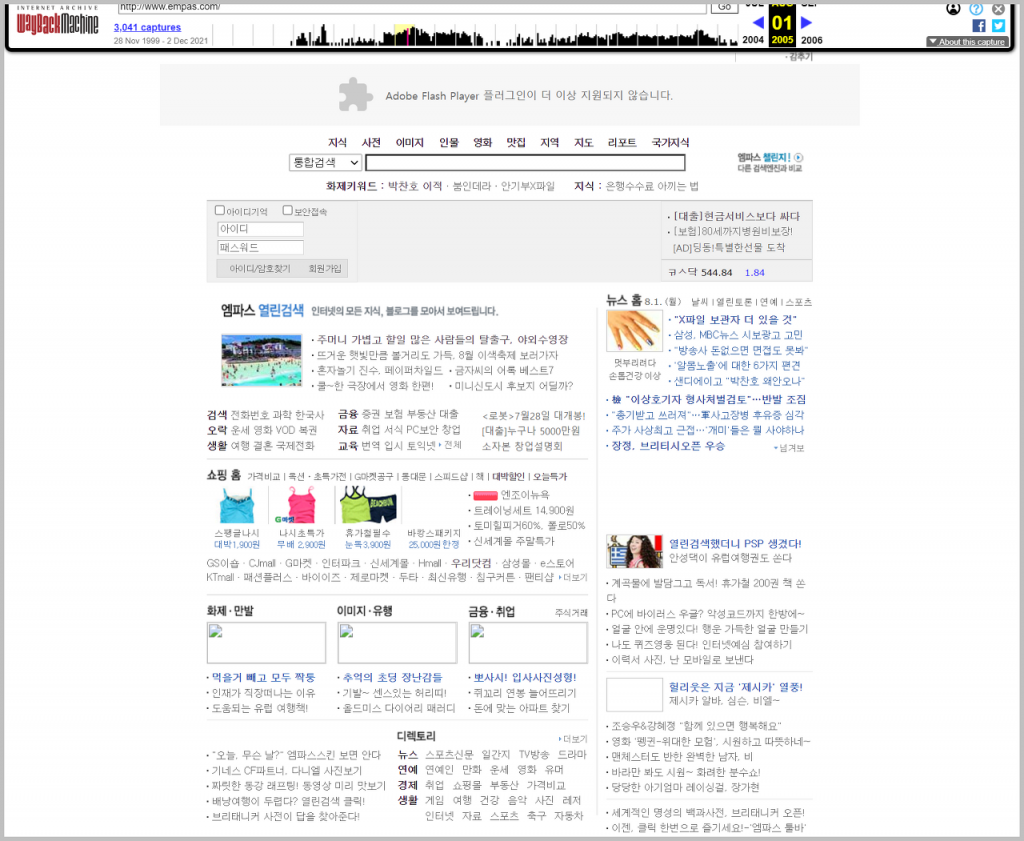Click 더보기 after shopping mall list
The image size is (1024, 841).
click(573, 578)
